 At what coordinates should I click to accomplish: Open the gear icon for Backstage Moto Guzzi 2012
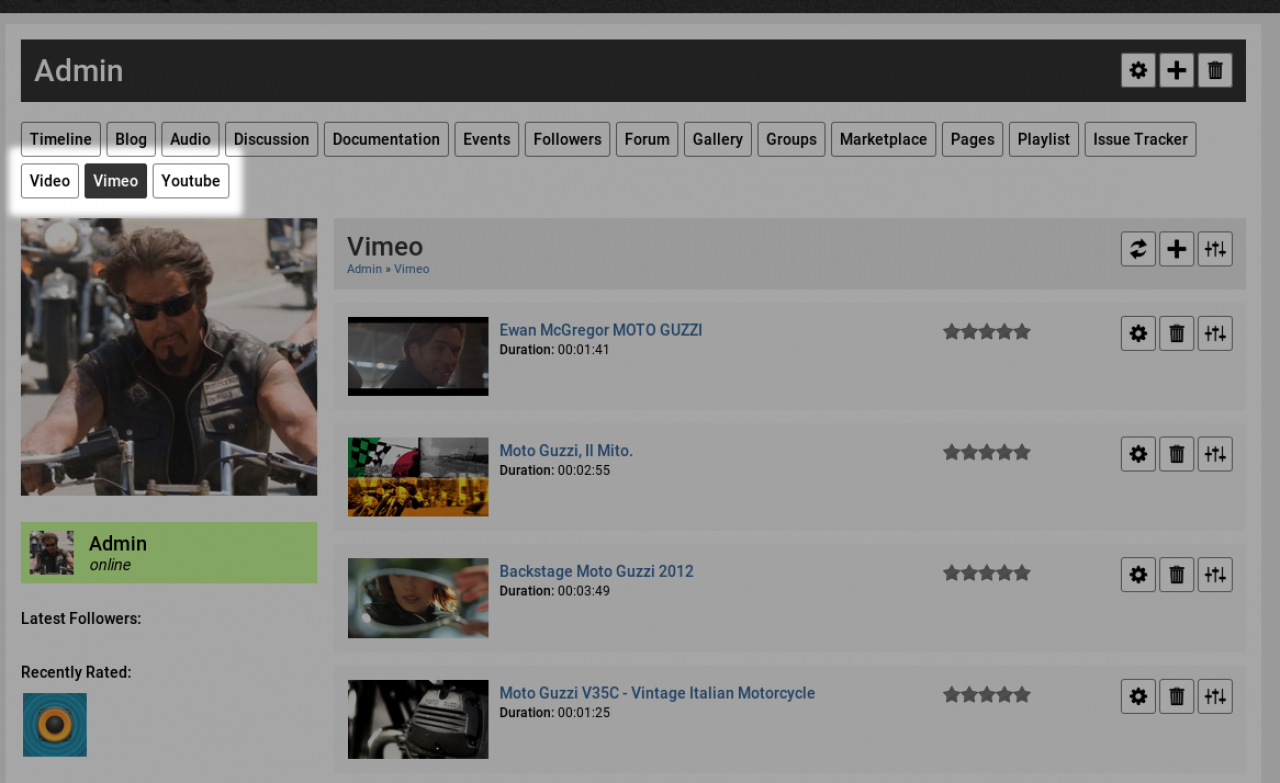click(x=1138, y=575)
